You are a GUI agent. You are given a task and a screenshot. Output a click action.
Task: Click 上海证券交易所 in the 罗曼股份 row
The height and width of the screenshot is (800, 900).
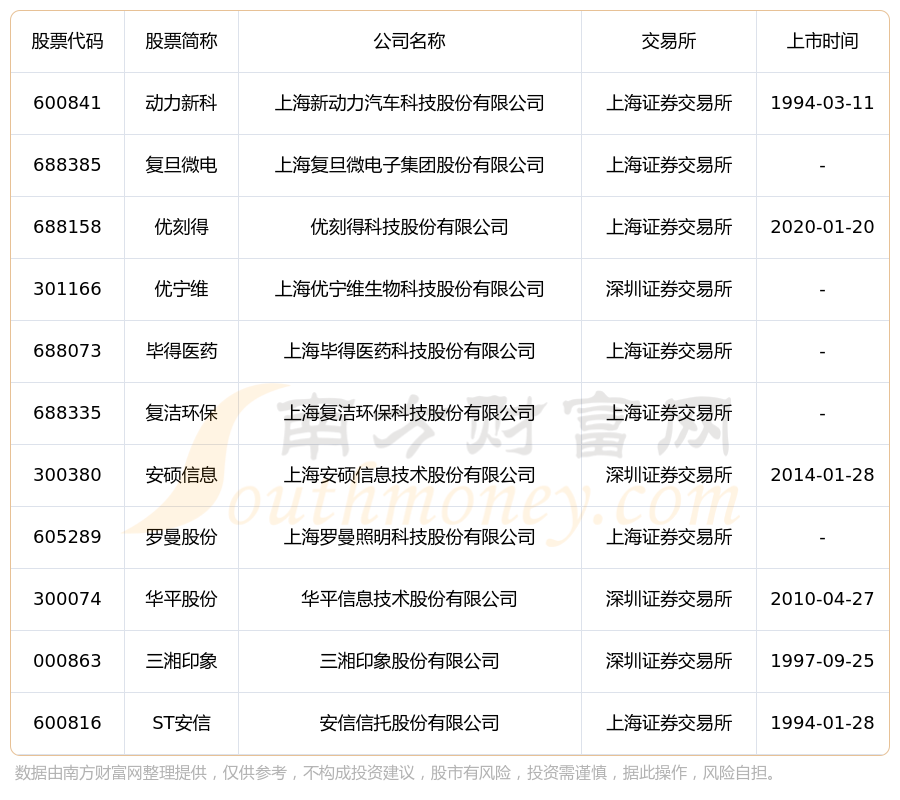669,537
